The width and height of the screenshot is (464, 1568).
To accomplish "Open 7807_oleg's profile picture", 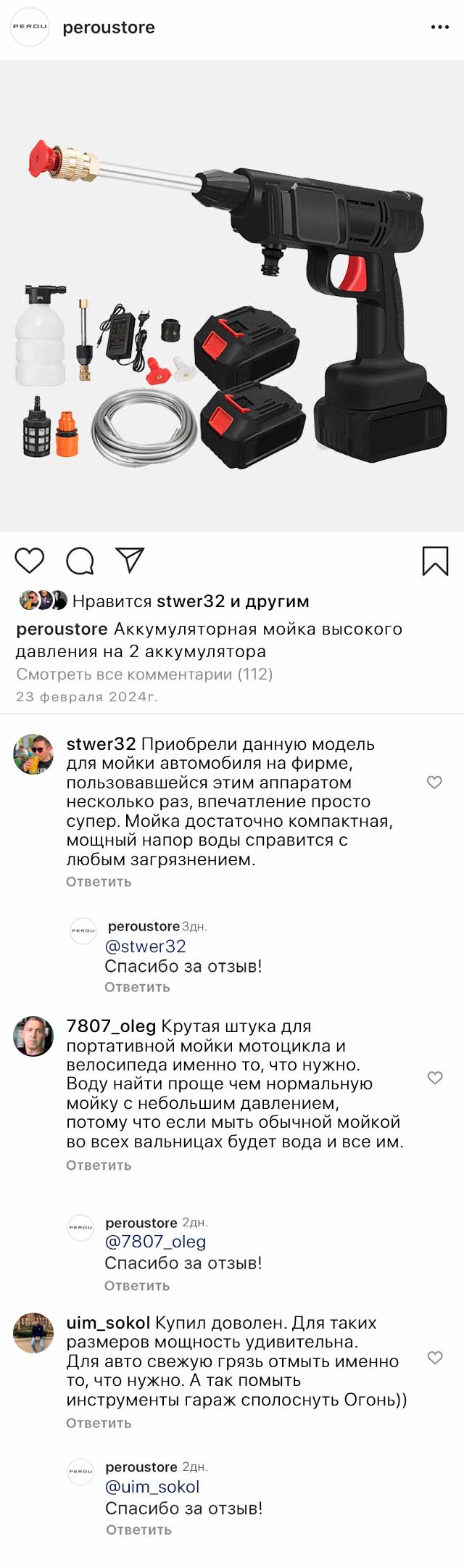I will 33,1036.
